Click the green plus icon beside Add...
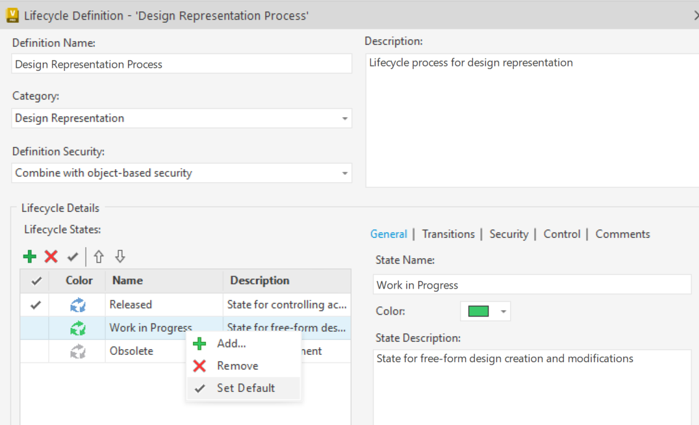The height and width of the screenshot is (425, 699). pos(199,343)
